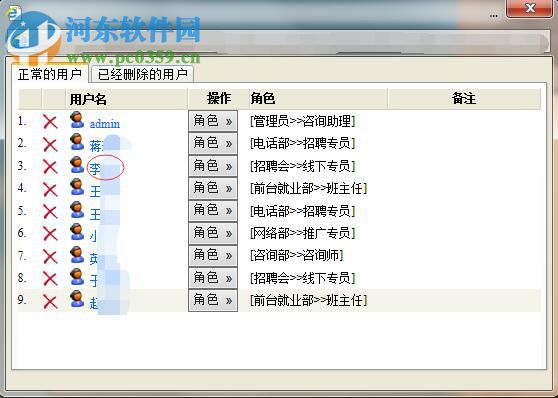Screen dimensions: 558x398
Task: Open 角色 dropdown in row 6 推广专员
Action: 213,233
